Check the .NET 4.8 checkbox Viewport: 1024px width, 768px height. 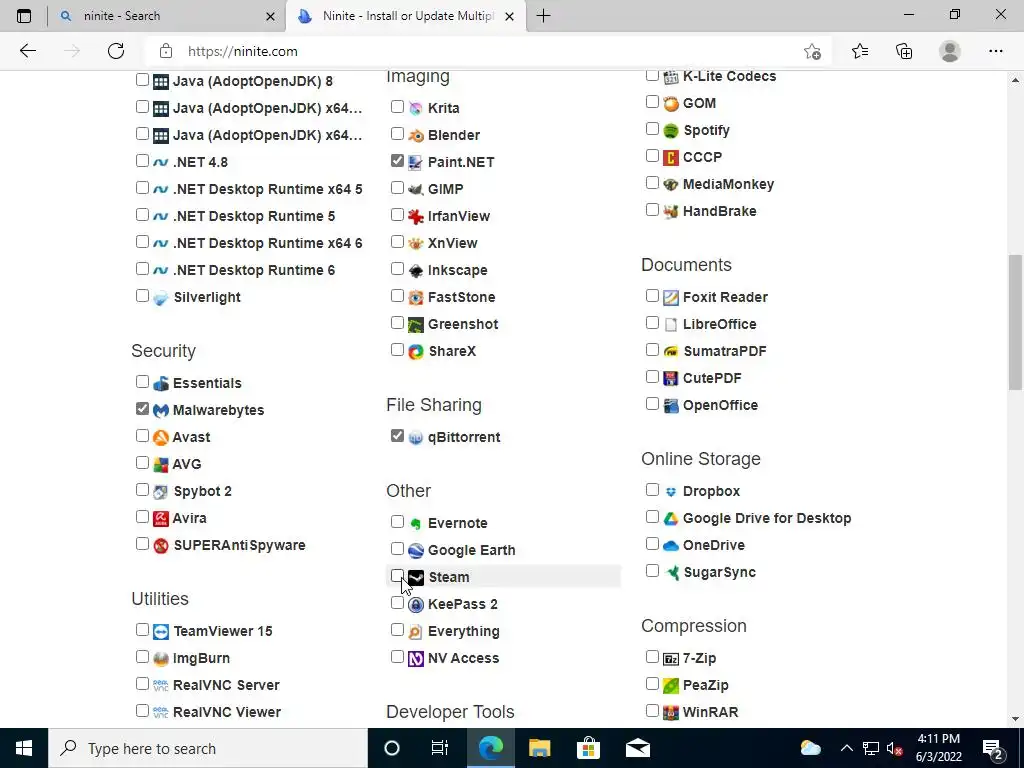pyautogui.click(x=142, y=161)
